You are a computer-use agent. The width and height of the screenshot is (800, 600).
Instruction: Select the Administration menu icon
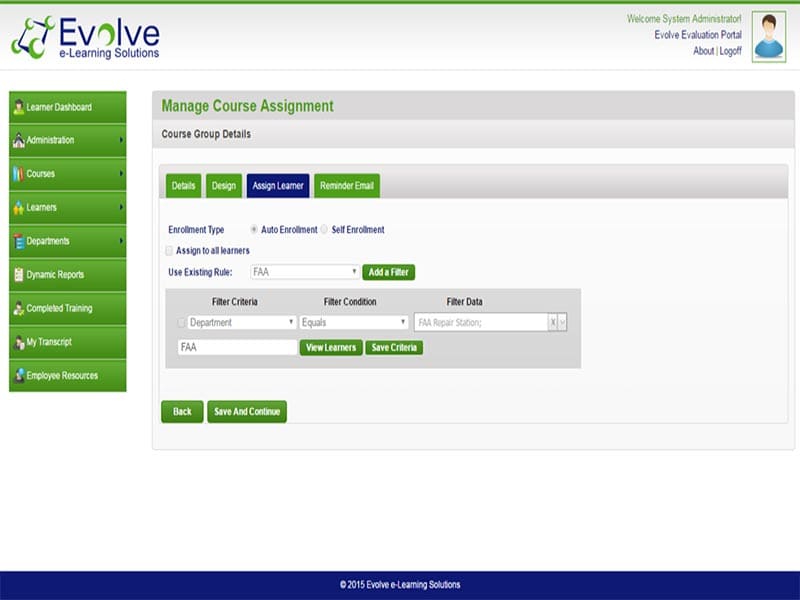pos(18,139)
